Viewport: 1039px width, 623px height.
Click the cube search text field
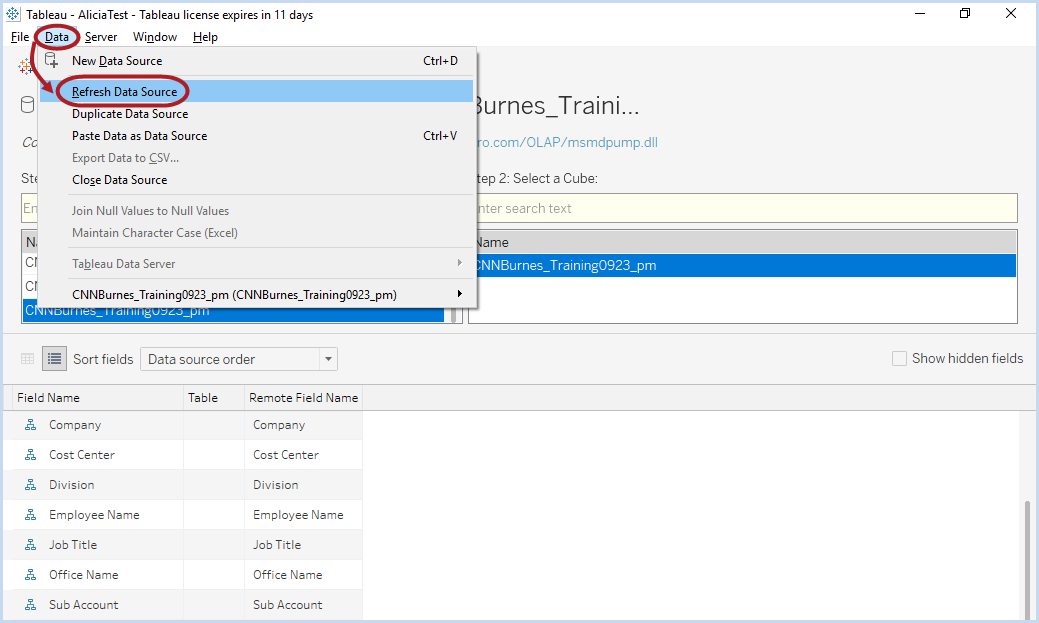745,208
